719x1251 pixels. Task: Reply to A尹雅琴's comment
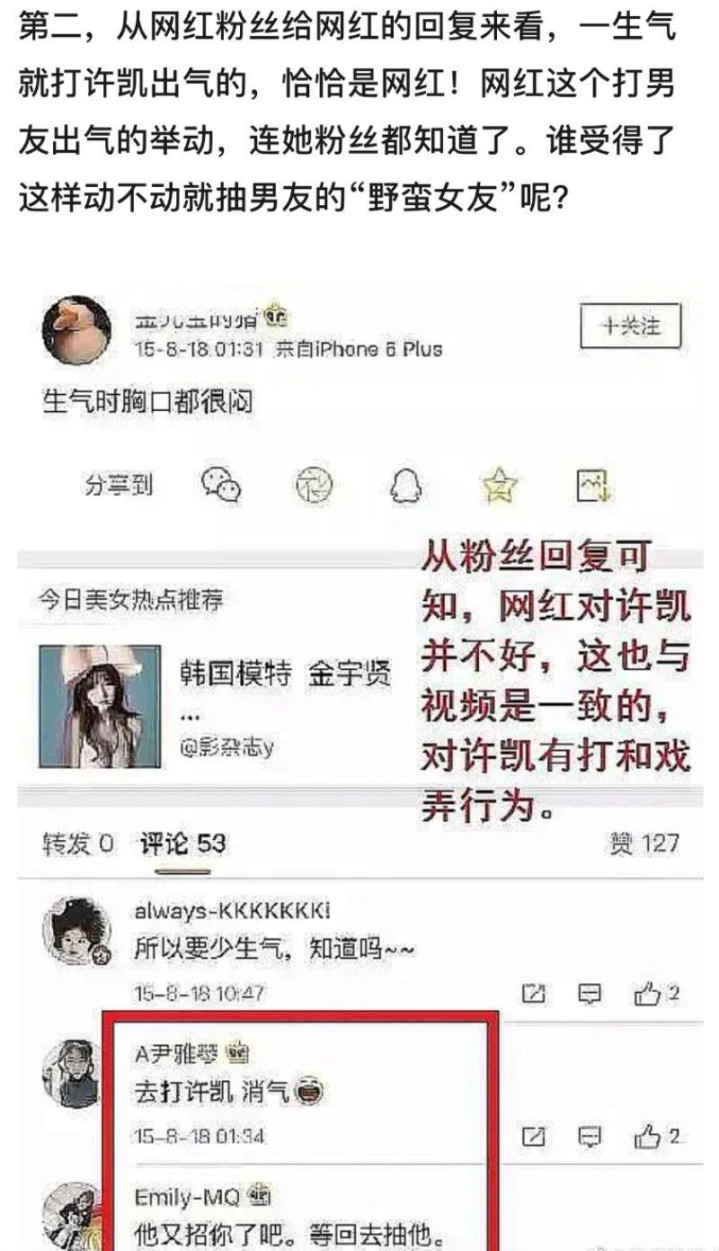(x=590, y=1136)
